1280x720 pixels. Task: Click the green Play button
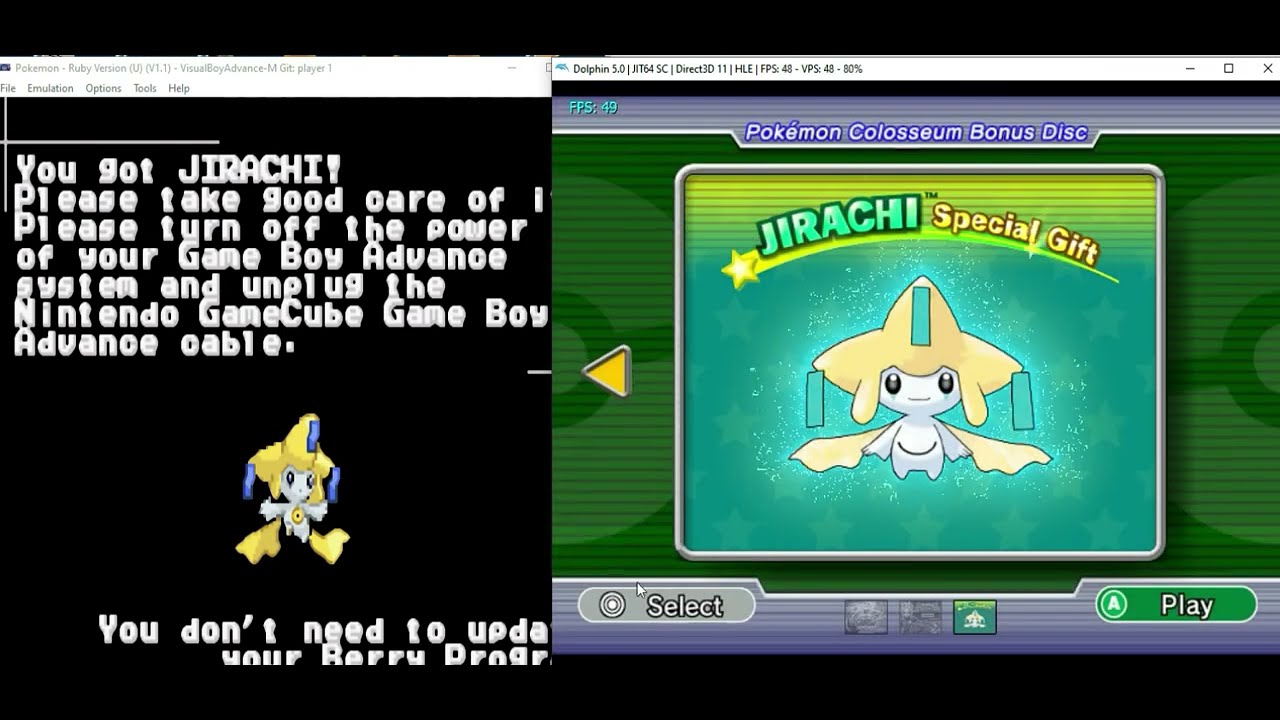click(1176, 605)
